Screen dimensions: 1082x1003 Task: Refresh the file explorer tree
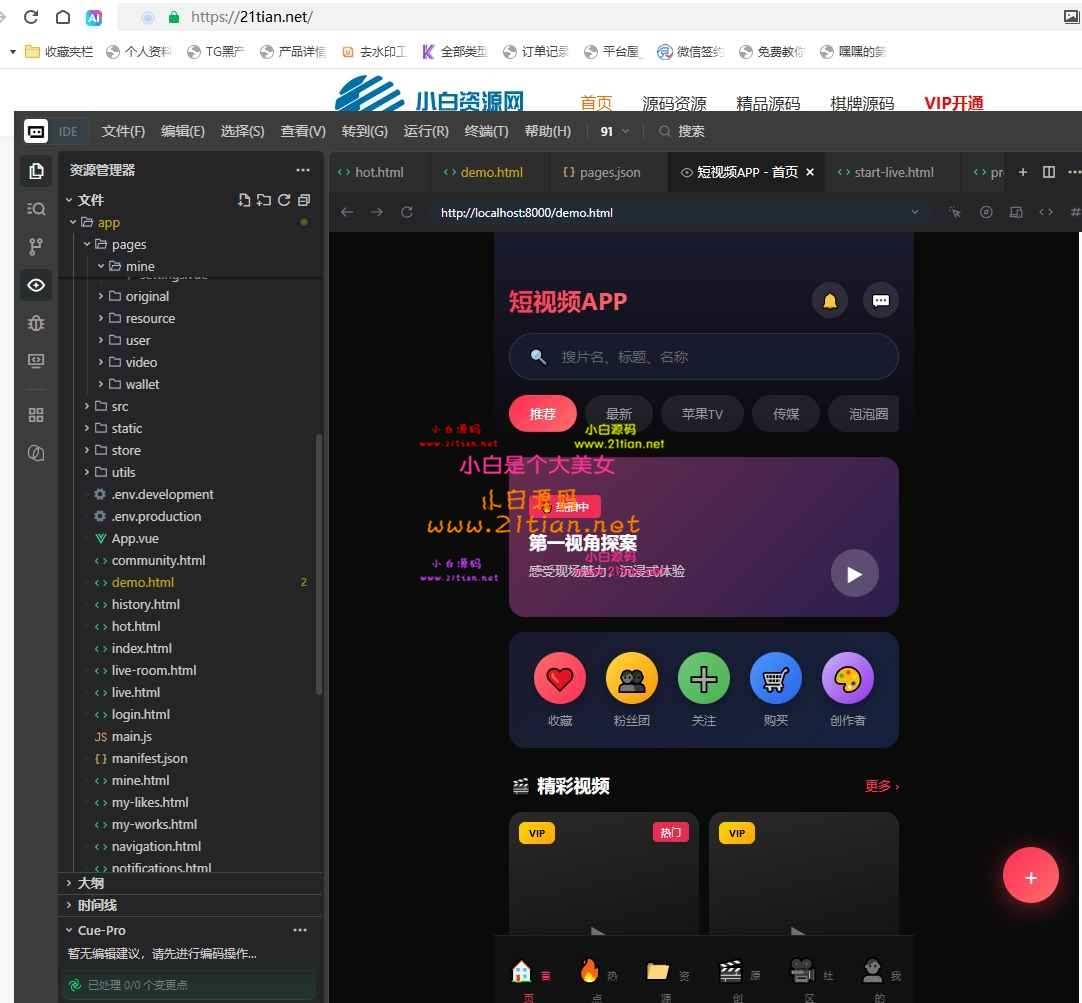284,200
